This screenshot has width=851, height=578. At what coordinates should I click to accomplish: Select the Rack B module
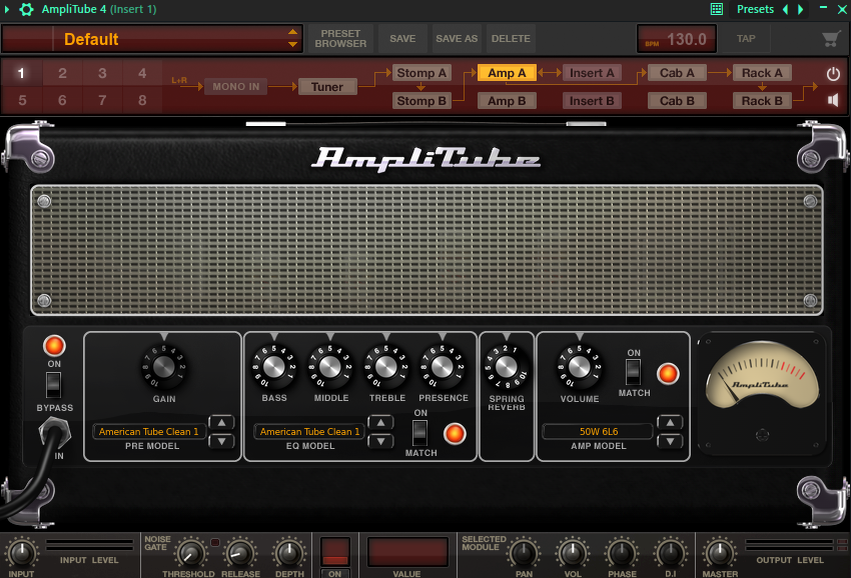click(762, 100)
